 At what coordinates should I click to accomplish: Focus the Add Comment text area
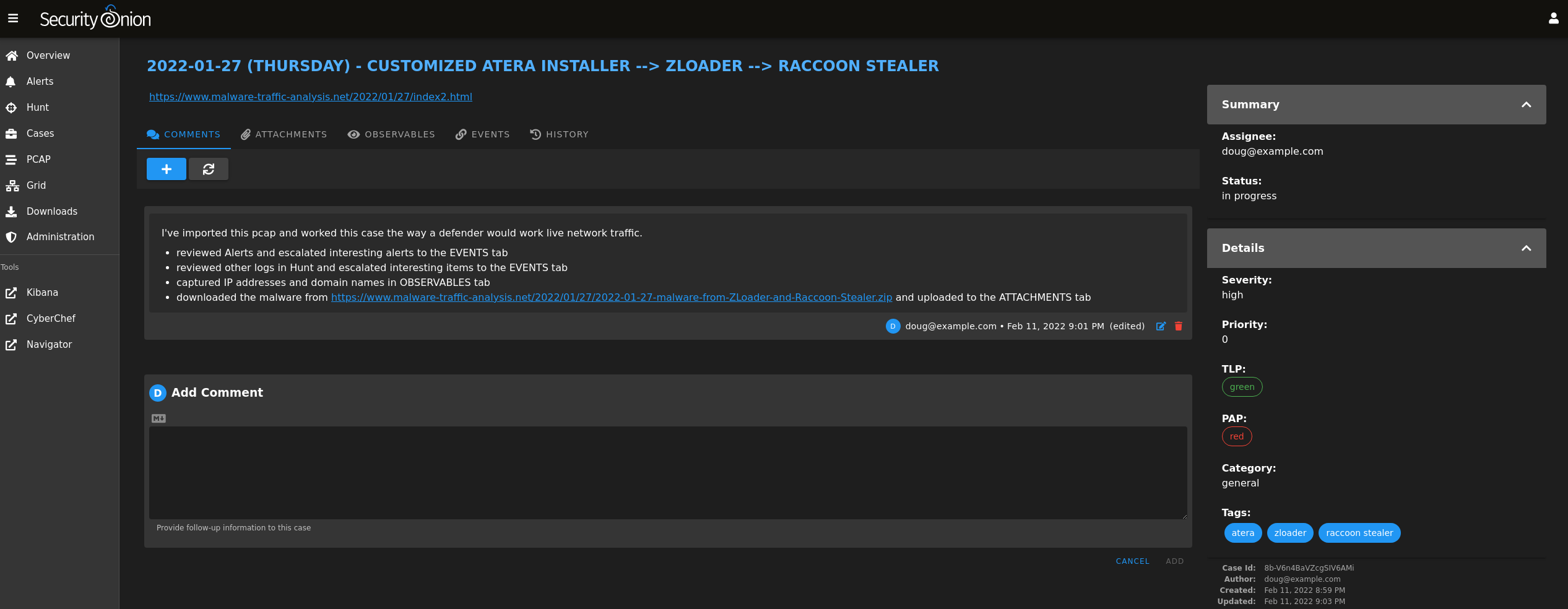point(668,473)
